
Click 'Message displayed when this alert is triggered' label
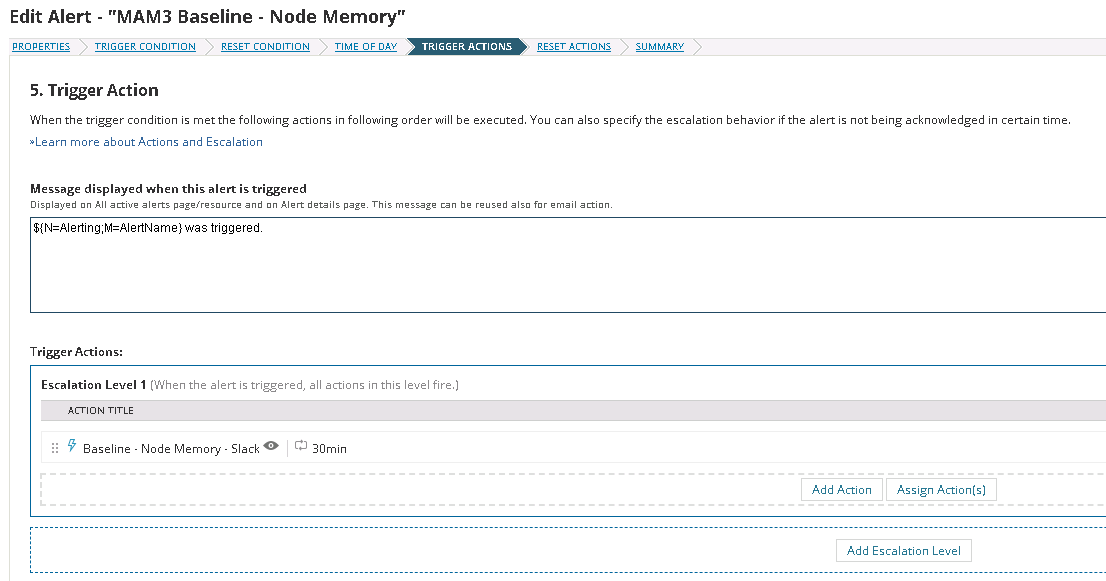(x=169, y=189)
